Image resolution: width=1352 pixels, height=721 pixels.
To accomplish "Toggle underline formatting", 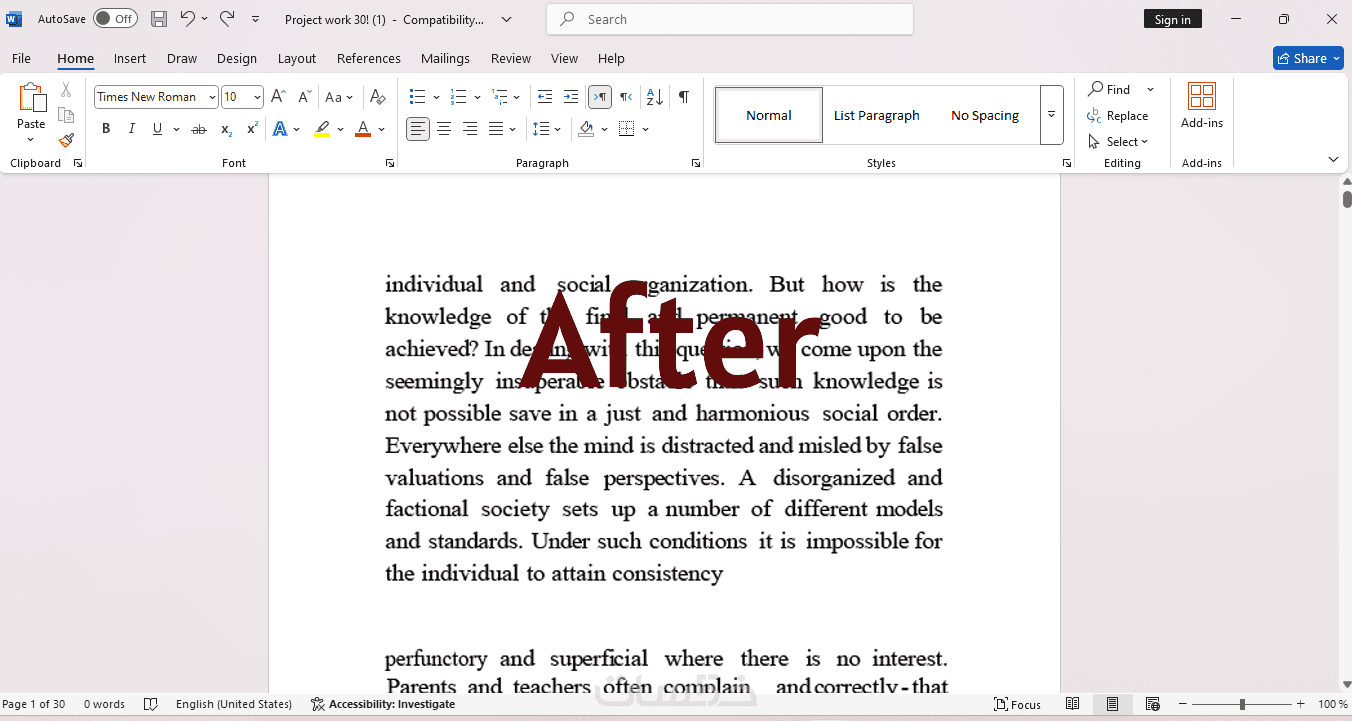I will (157, 129).
